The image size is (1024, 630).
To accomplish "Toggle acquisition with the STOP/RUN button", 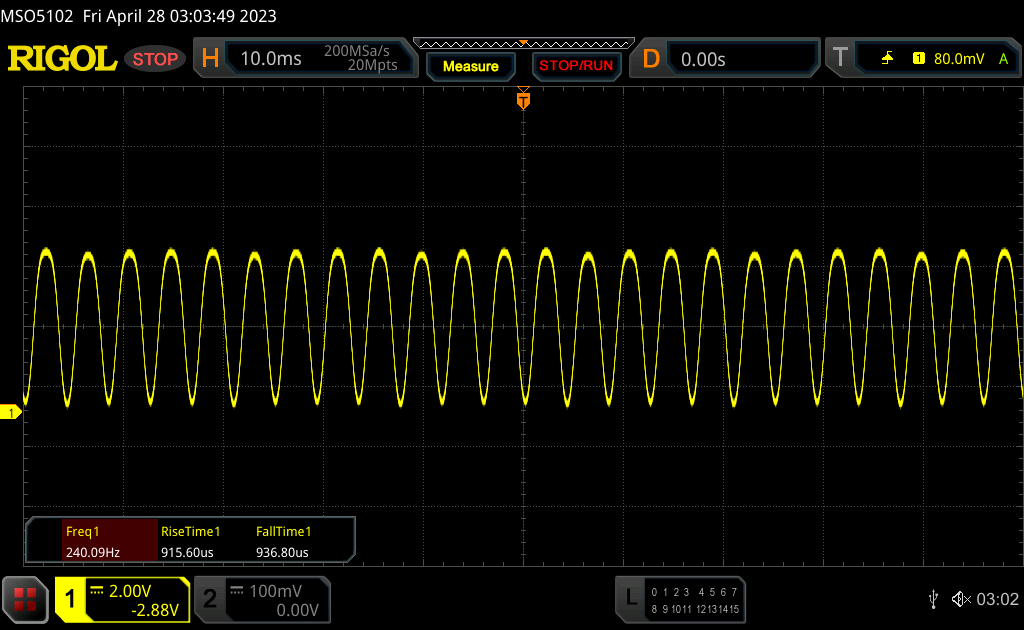I will tap(576, 66).
